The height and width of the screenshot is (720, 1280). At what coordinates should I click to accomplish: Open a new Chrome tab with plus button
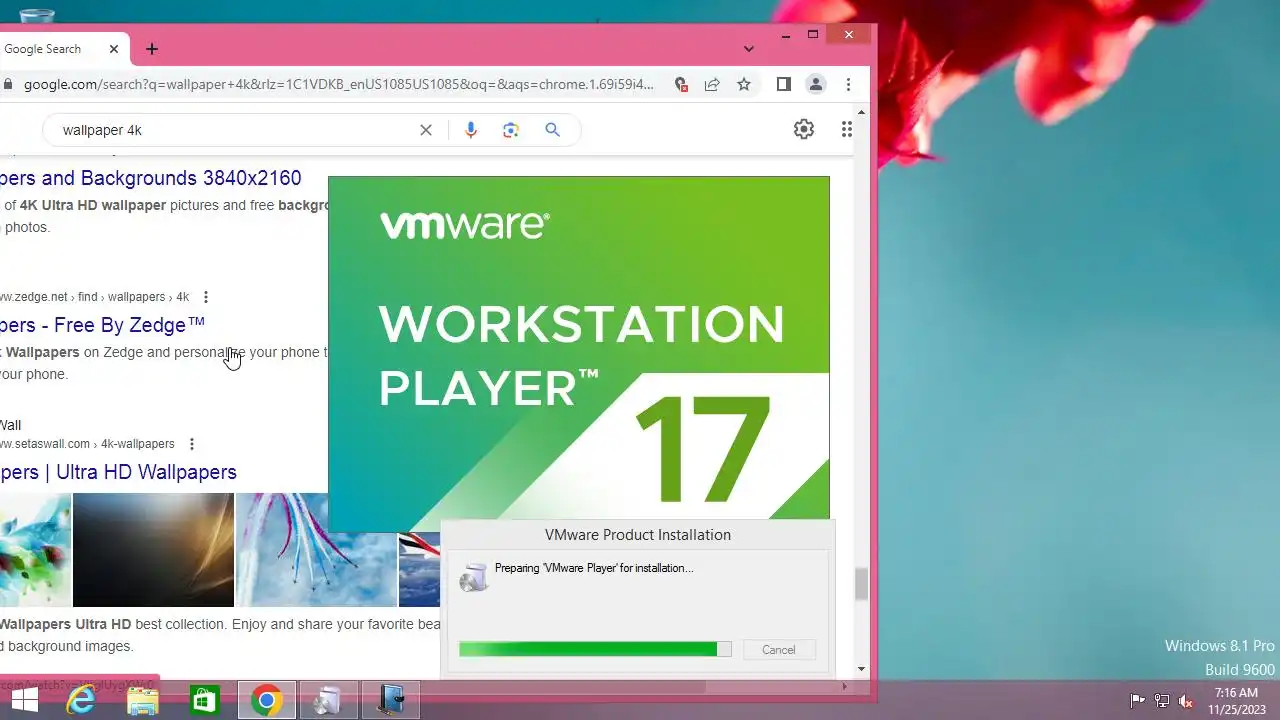152,49
